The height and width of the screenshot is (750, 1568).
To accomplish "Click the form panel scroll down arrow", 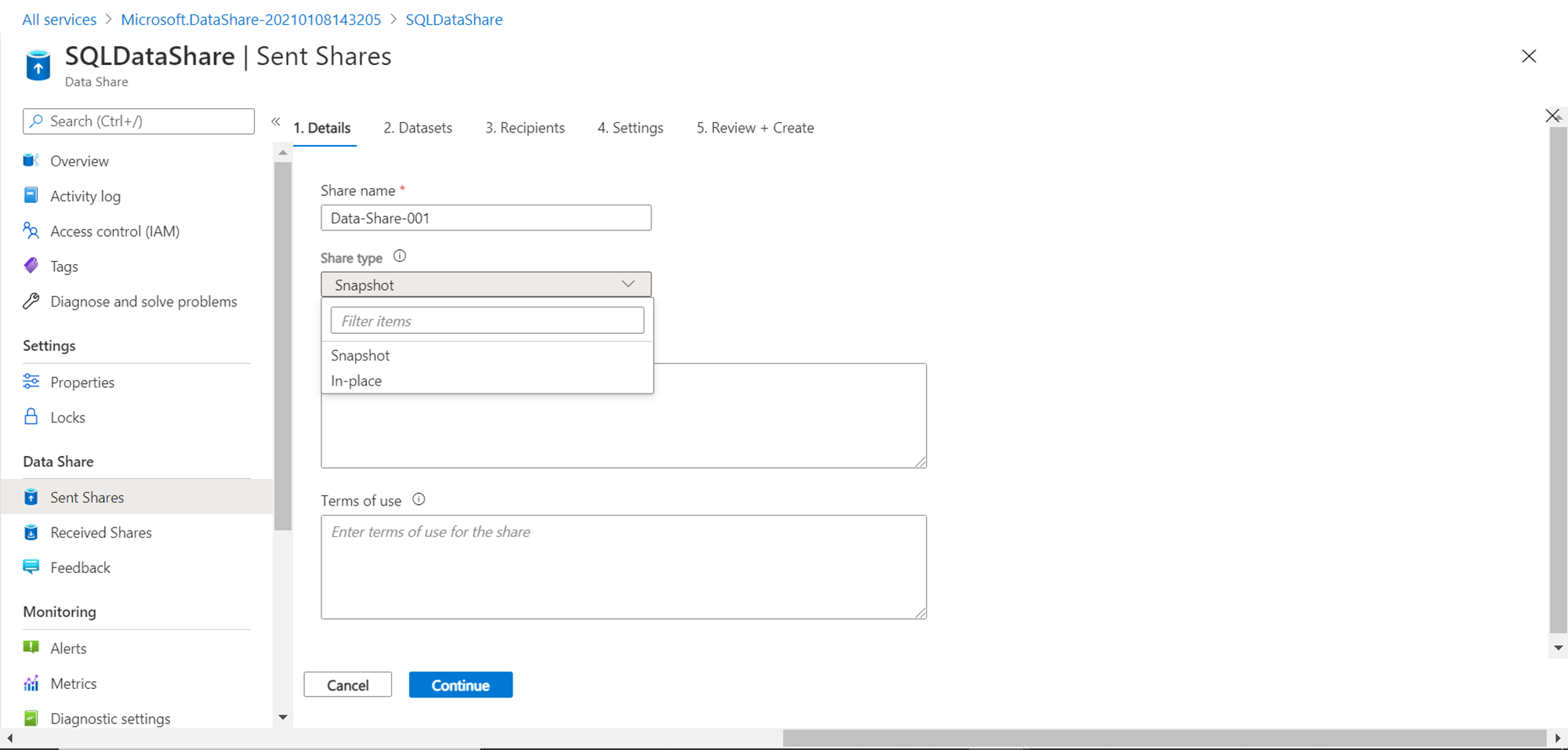I will pyautogui.click(x=1559, y=648).
